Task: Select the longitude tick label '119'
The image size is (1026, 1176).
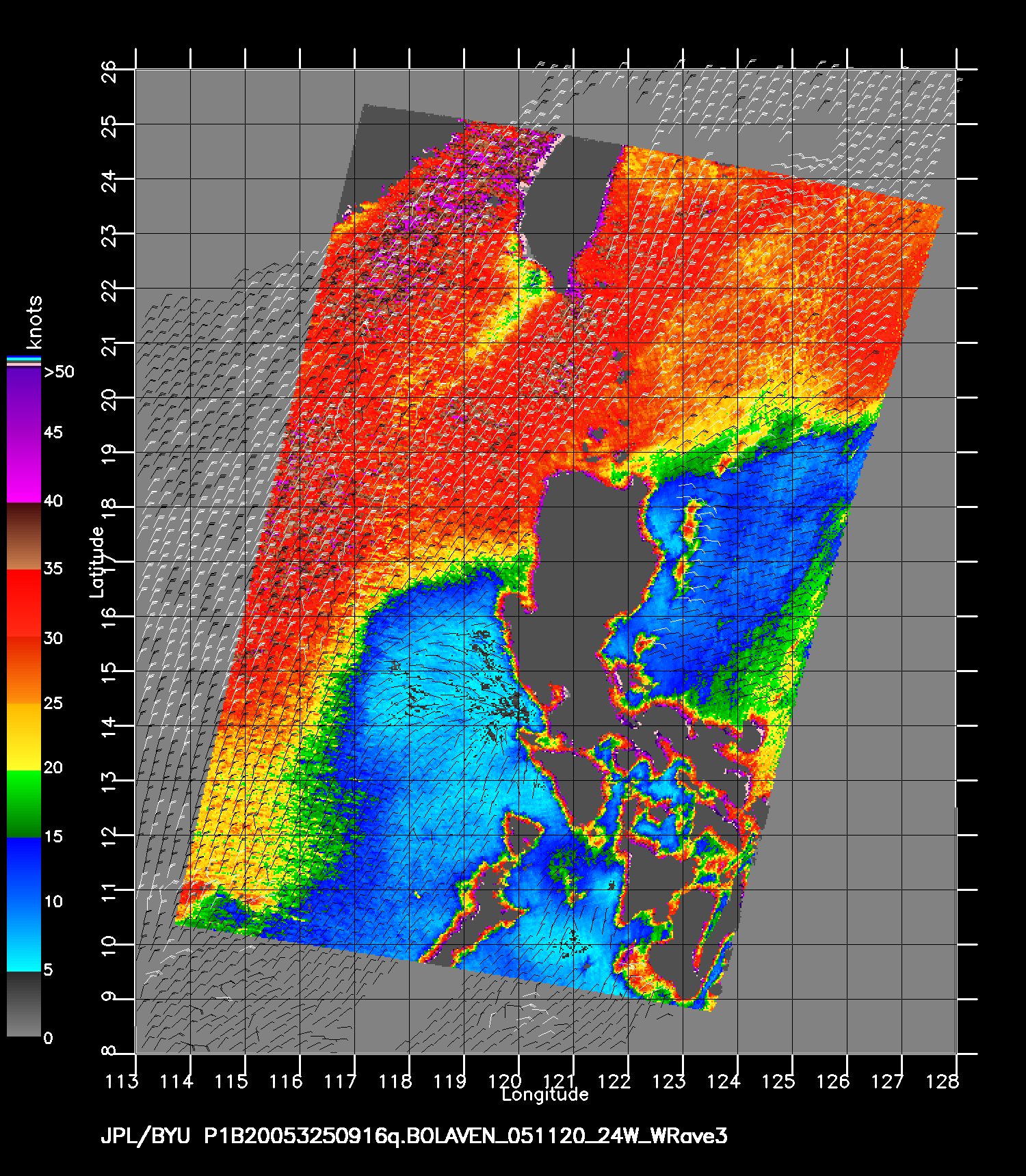Action: coord(450,1082)
